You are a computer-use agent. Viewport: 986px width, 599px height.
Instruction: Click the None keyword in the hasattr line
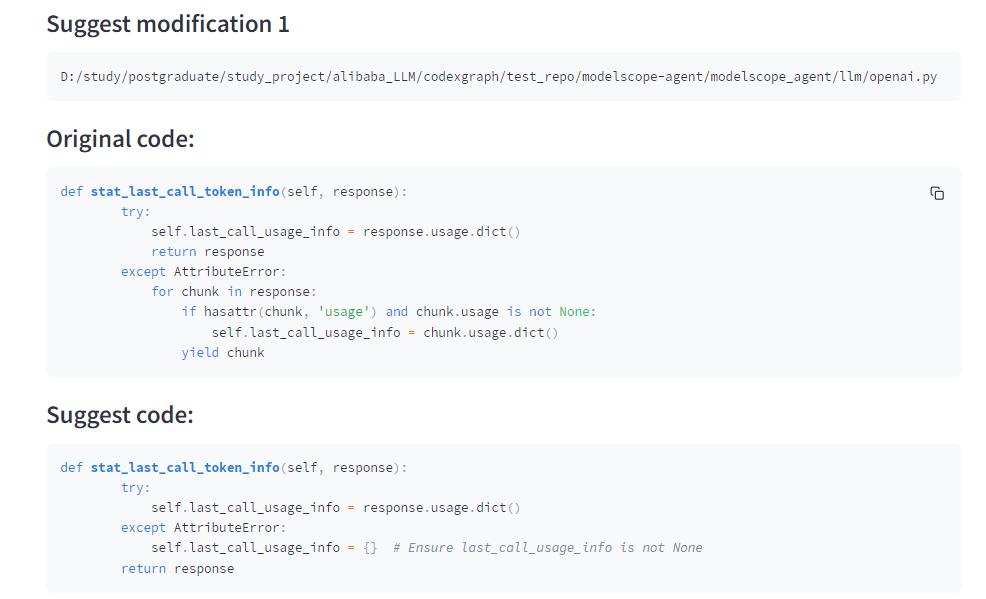[574, 311]
